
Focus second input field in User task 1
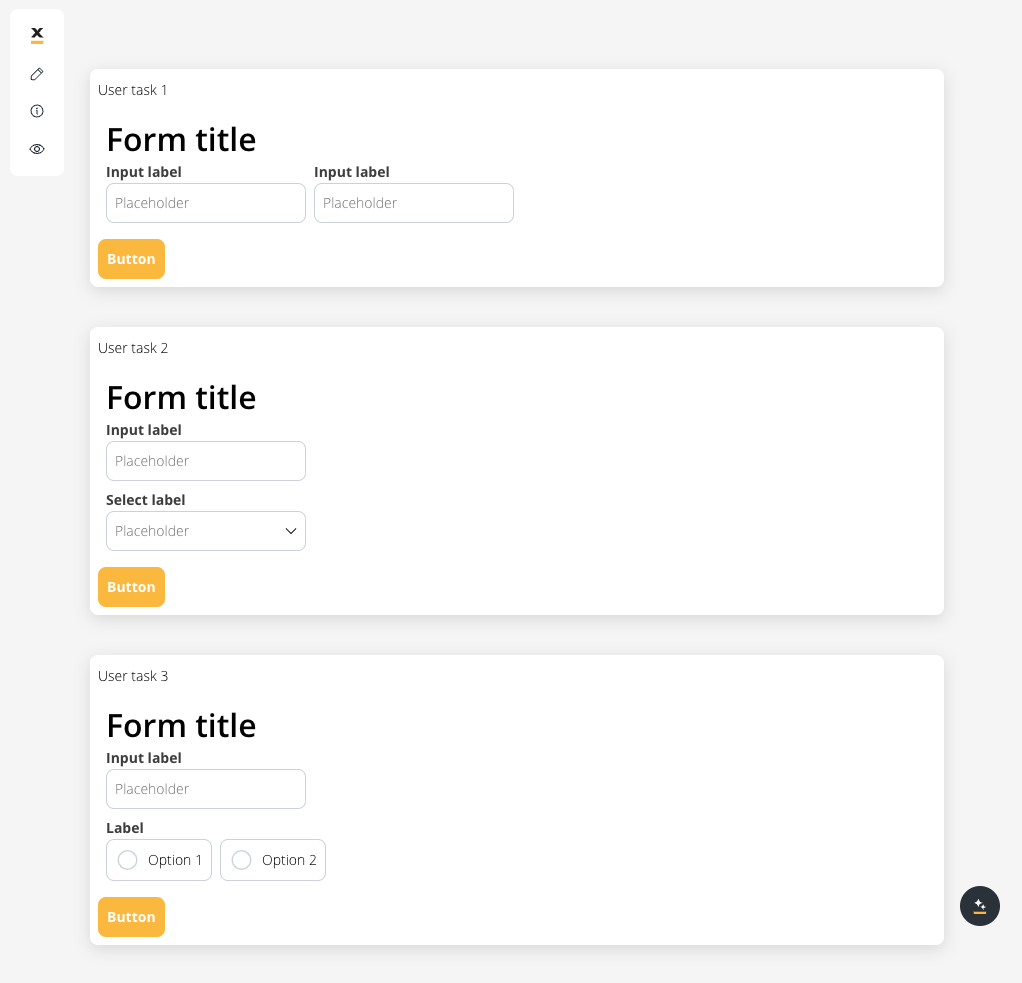(414, 203)
